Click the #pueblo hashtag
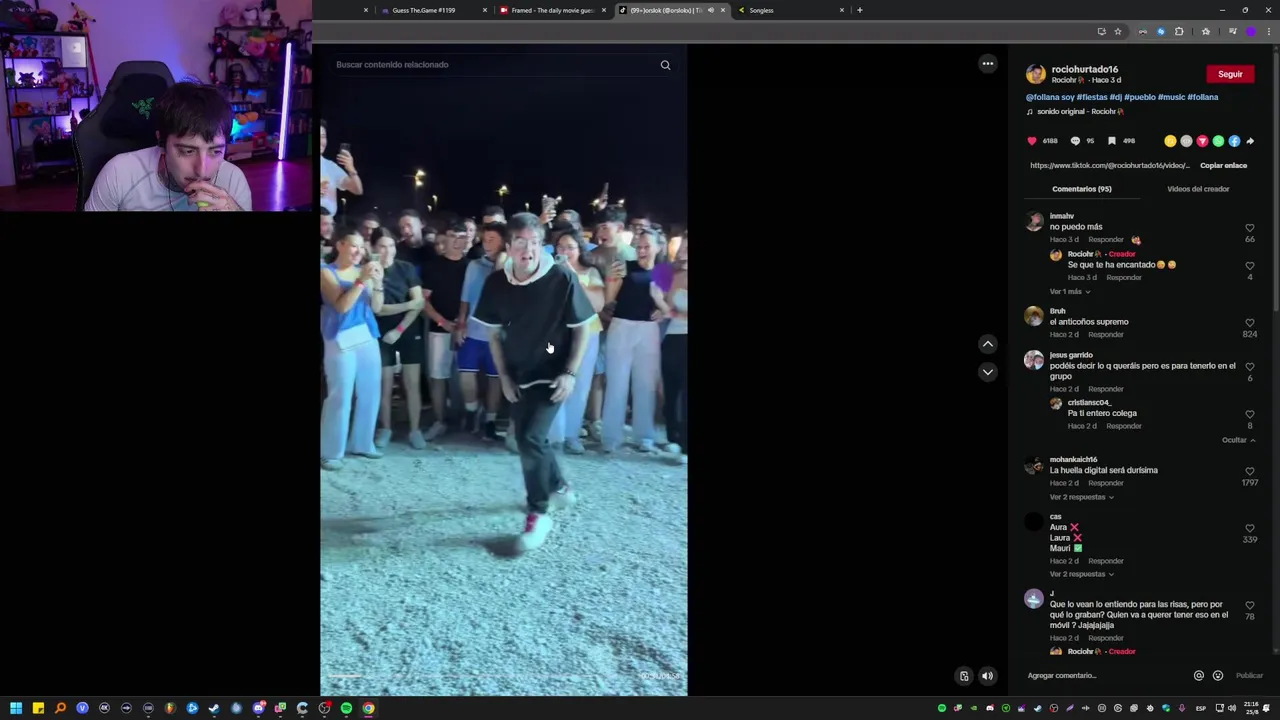This screenshot has width=1280, height=720. point(1139,97)
